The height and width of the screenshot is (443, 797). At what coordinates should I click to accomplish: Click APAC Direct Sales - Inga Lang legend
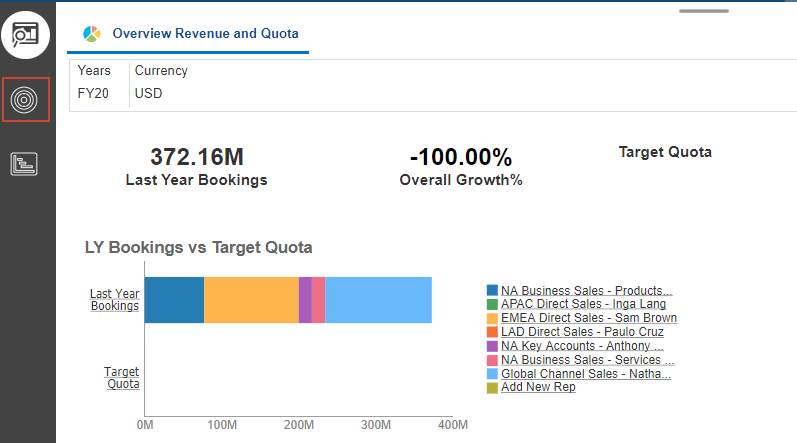[583, 304]
